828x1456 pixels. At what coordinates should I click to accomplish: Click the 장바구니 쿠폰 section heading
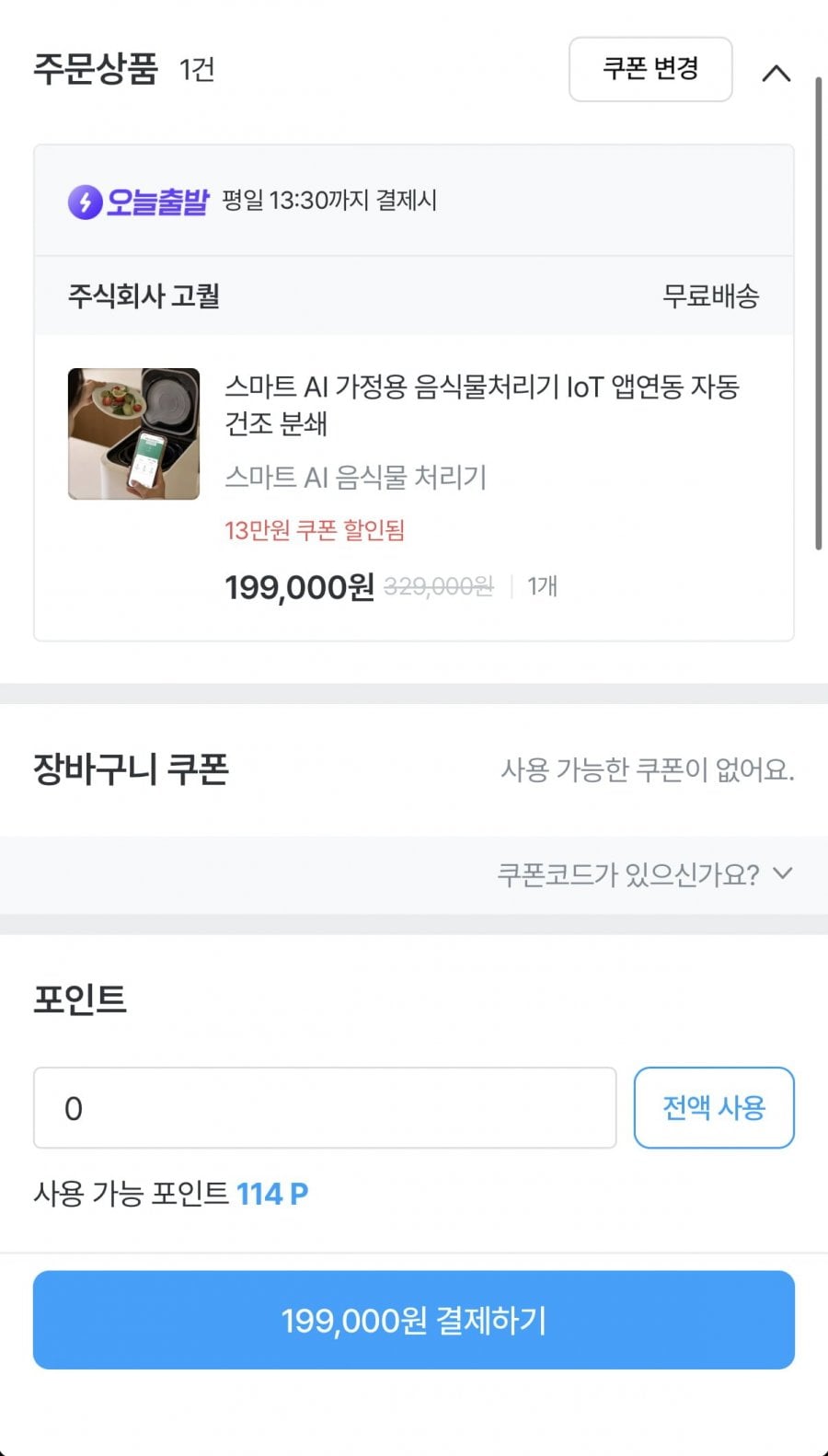click(x=131, y=768)
